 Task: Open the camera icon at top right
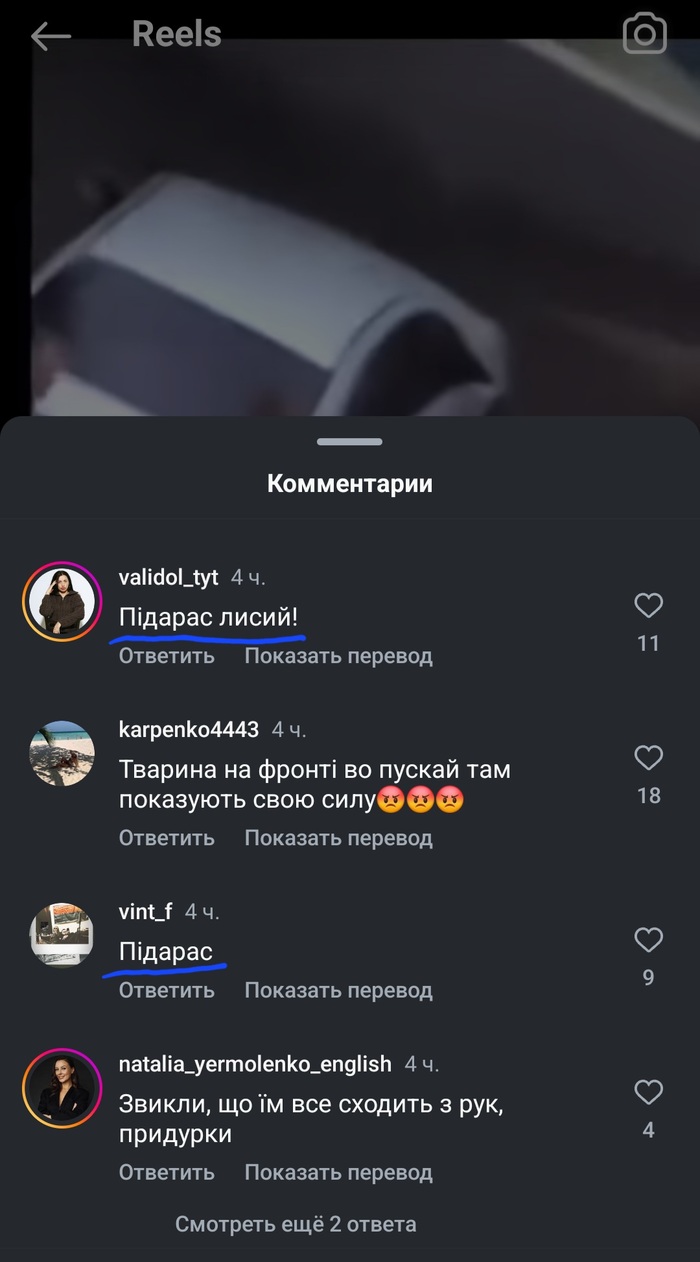point(645,35)
